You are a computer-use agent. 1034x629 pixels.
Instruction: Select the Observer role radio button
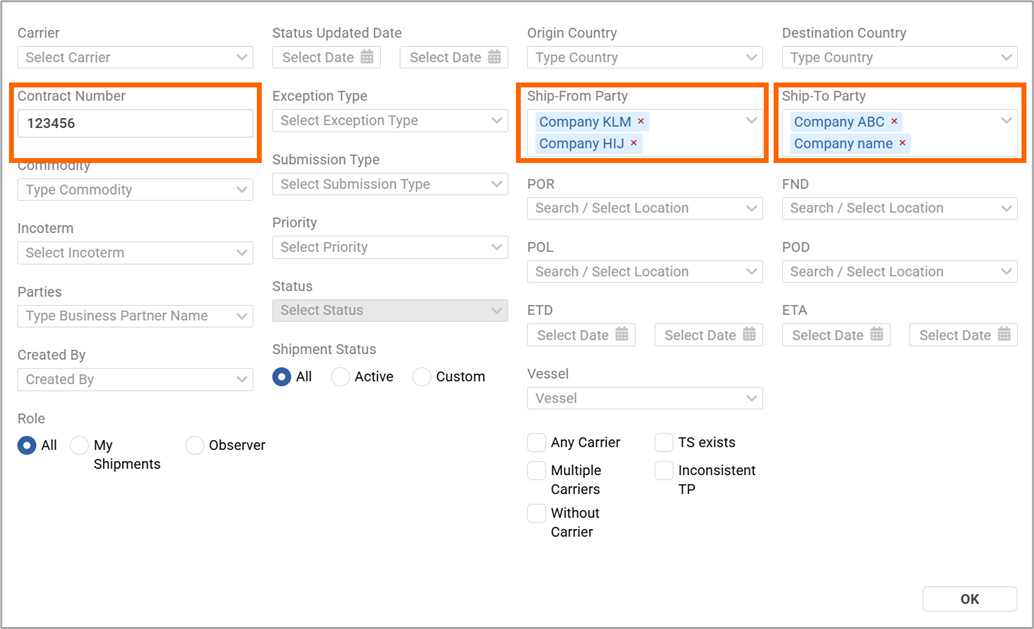pyautogui.click(x=195, y=445)
